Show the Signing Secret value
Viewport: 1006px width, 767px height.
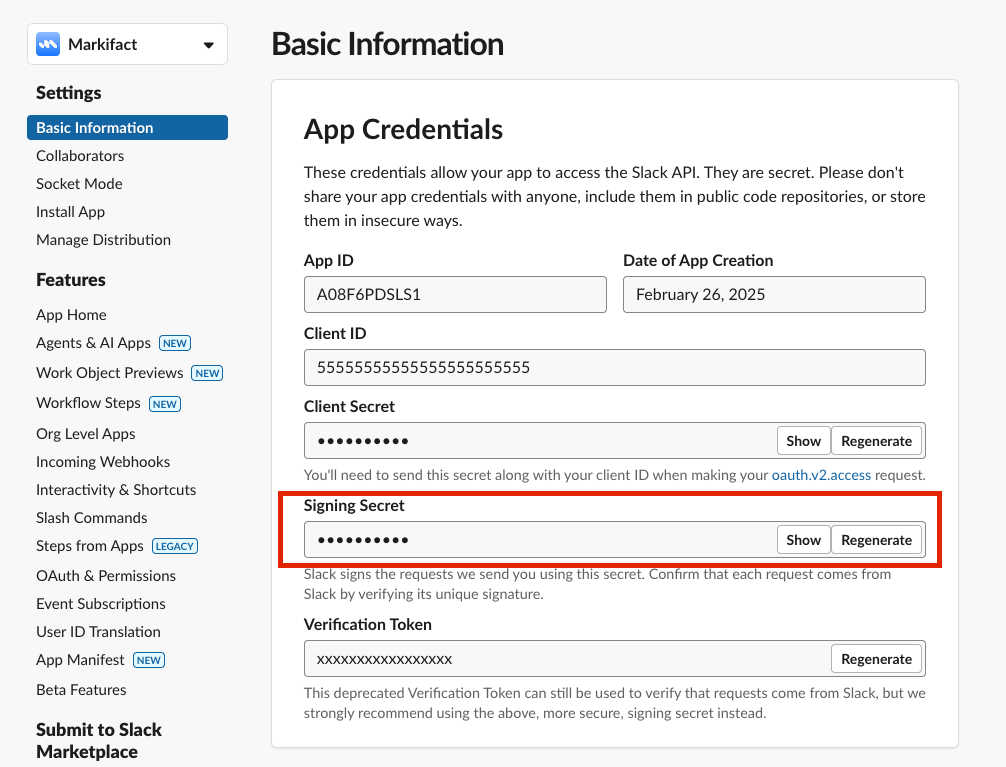(803, 540)
